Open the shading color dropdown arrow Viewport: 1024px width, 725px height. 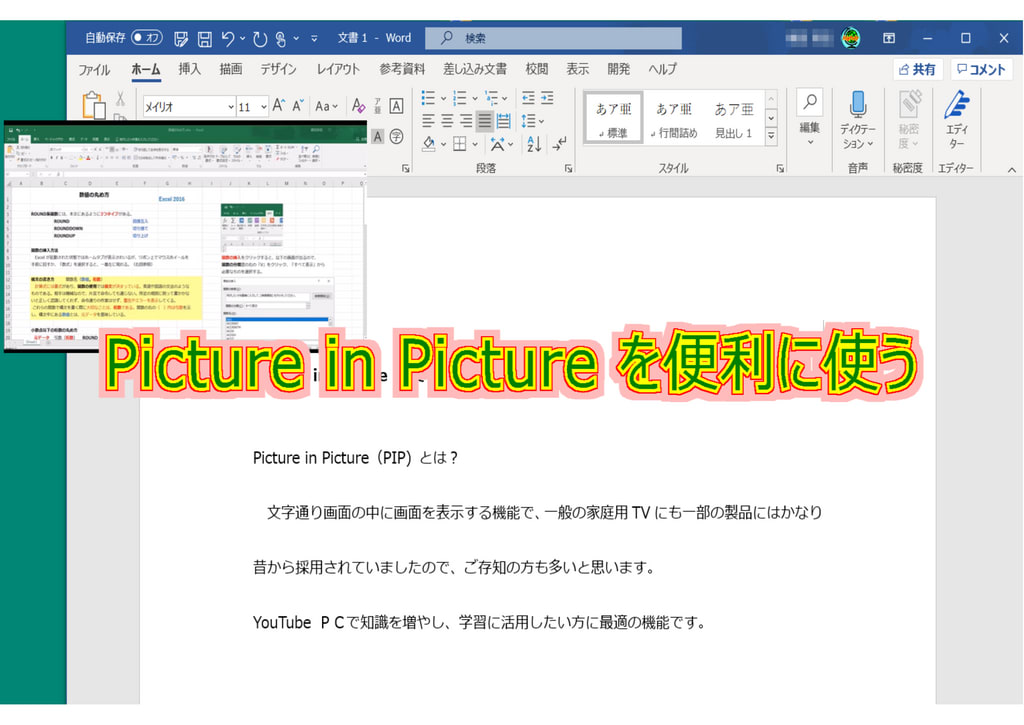pyautogui.click(x=443, y=144)
